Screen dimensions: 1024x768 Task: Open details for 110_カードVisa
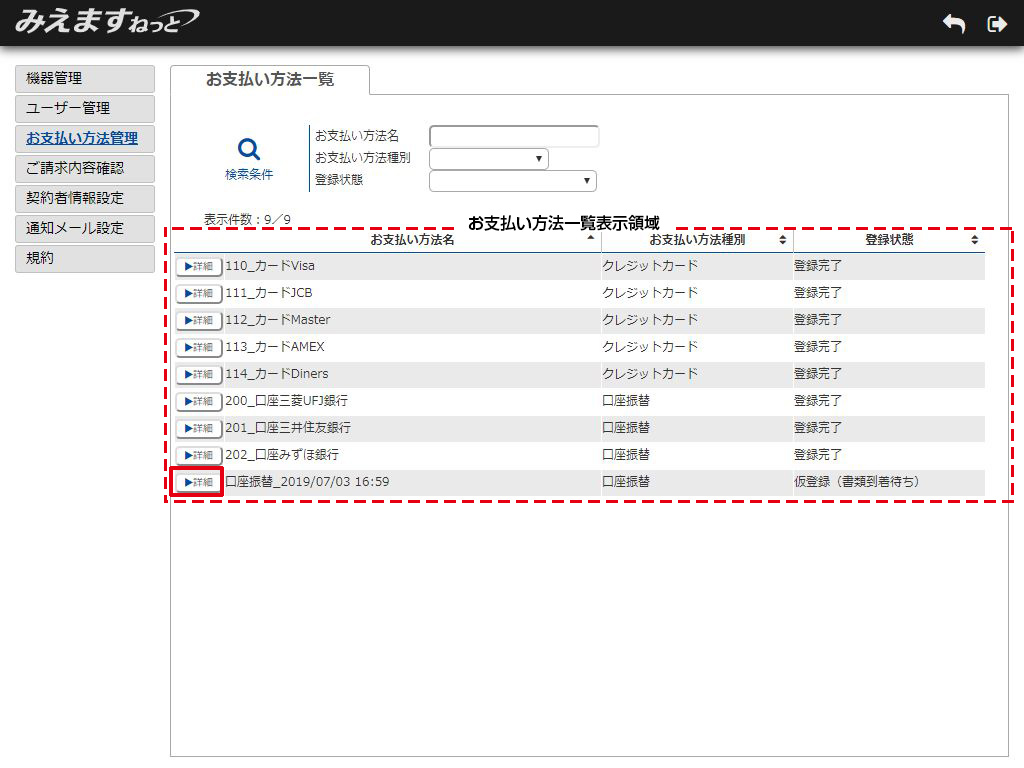pyautogui.click(x=199, y=266)
